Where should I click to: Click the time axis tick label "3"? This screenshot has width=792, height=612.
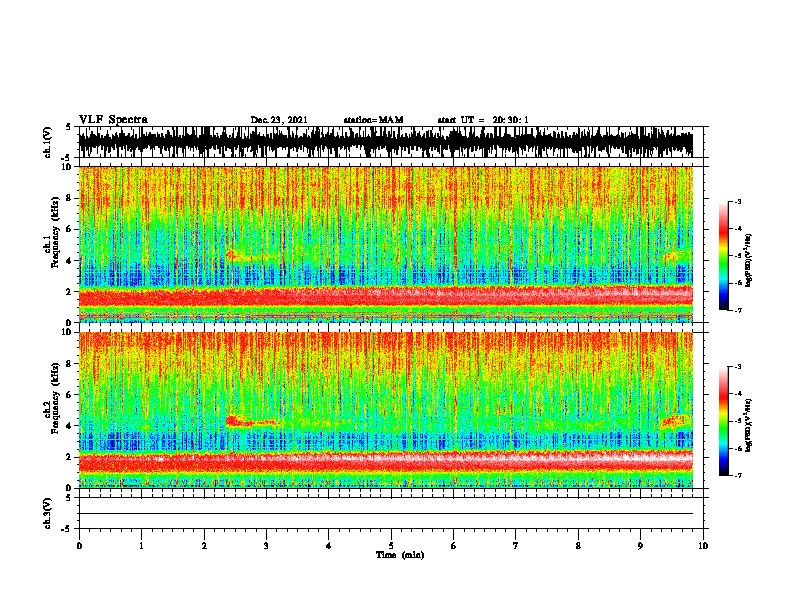pos(266,546)
